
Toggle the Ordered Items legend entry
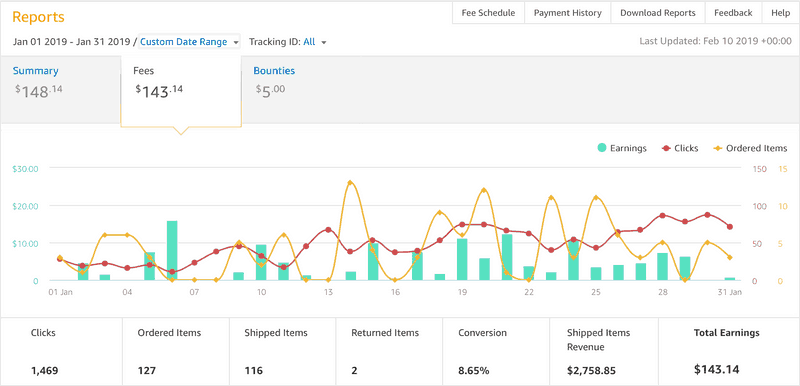pyautogui.click(x=750, y=148)
